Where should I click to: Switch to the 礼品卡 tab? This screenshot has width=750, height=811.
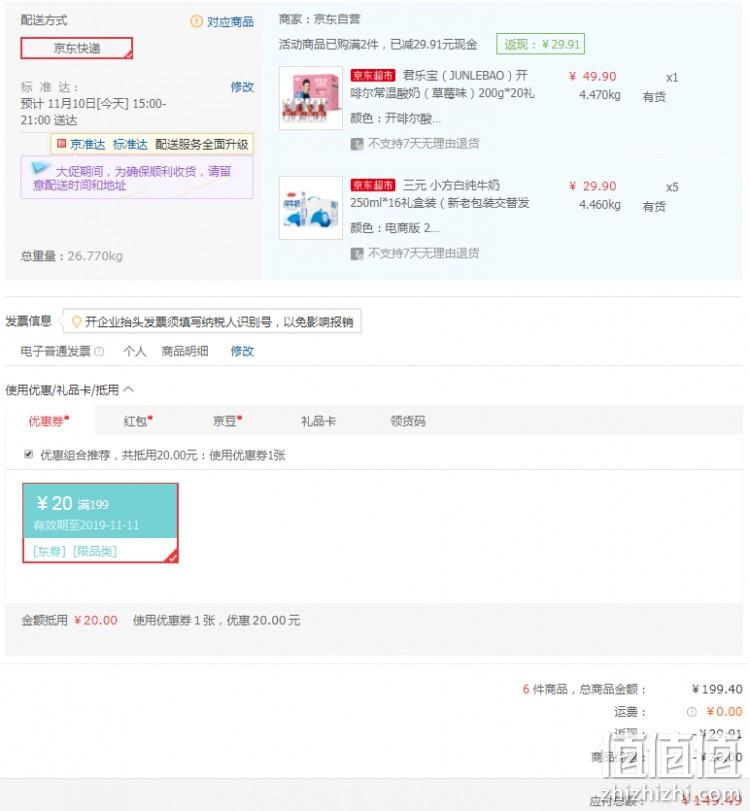319,421
